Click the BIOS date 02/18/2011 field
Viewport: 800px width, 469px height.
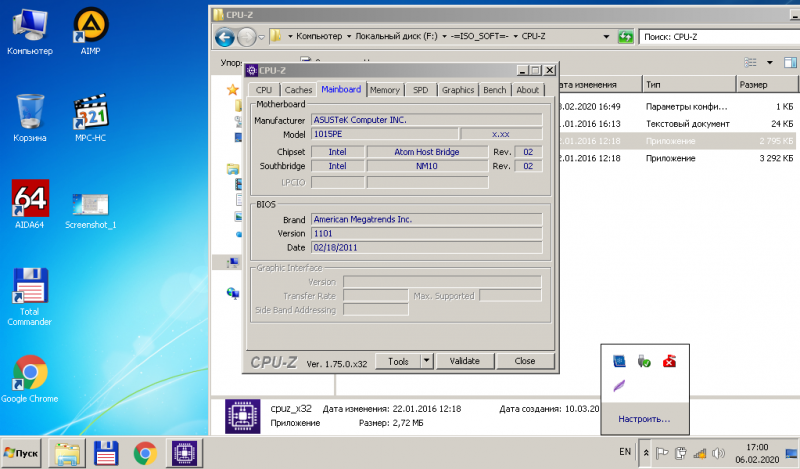[x=427, y=248]
